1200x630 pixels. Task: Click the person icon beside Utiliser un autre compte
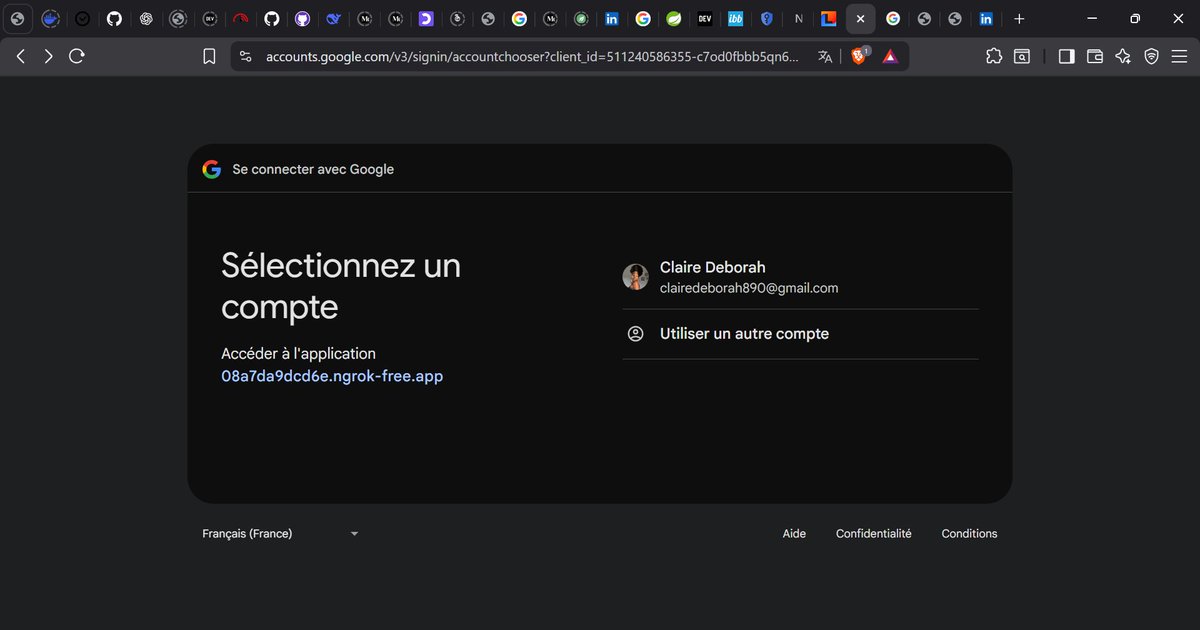[635, 334]
